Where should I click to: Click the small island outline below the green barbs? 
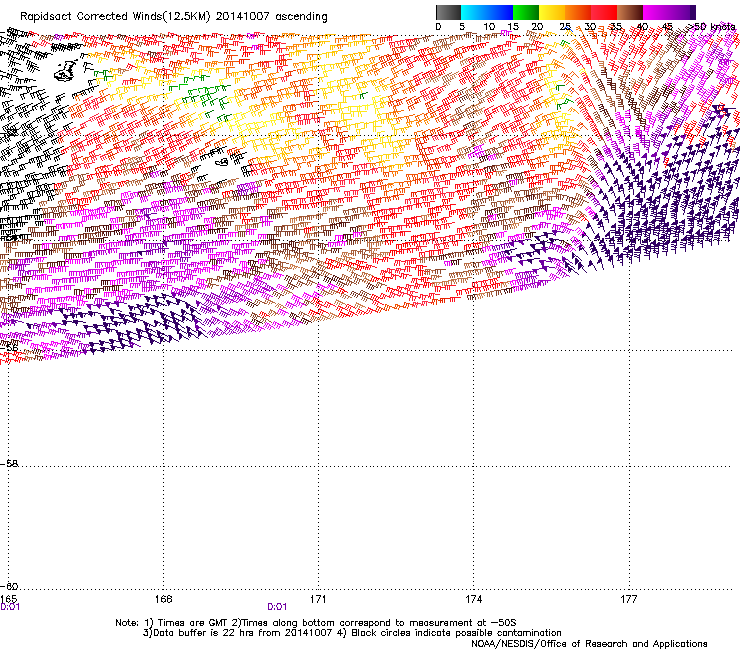pyautogui.click(x=221, y=162)
